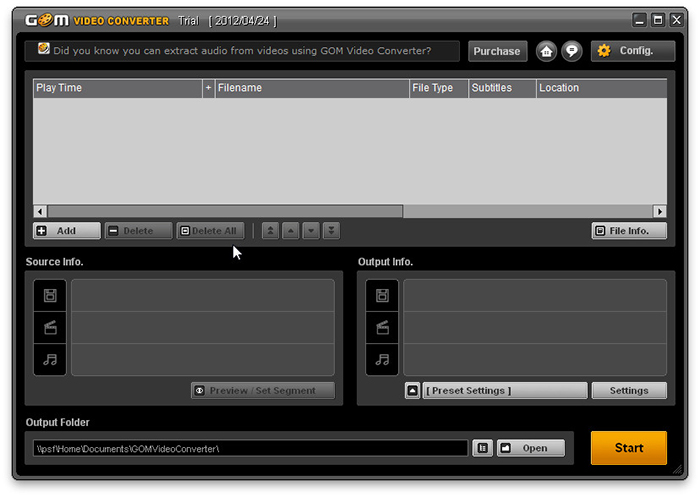Click the Output Info file format icon
The height and width of the screenshot is (497, 700).
click(x=382, y=295)
